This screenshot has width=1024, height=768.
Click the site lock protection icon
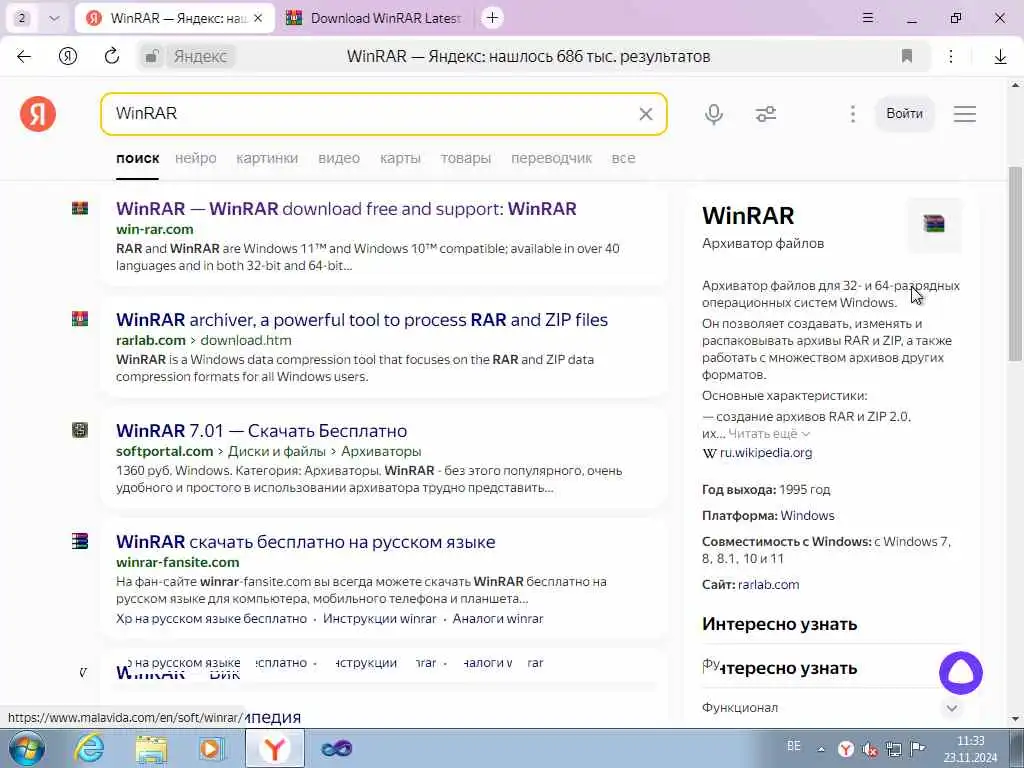[152, 57]
